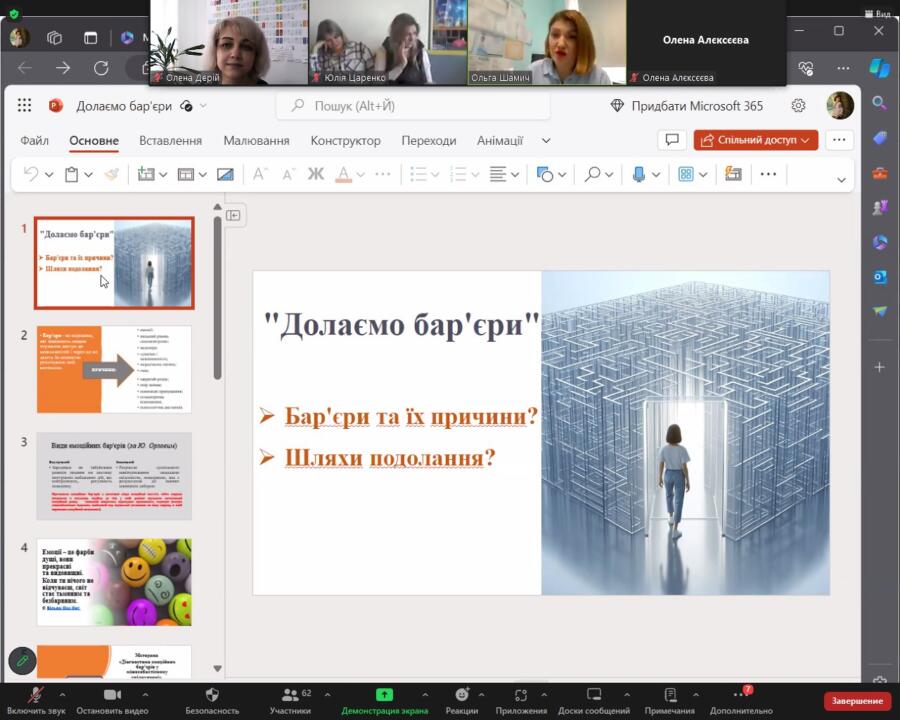900x720 pixels.
Task: Expand the New Slide dropdown arrow
Action: coord(163,175)
